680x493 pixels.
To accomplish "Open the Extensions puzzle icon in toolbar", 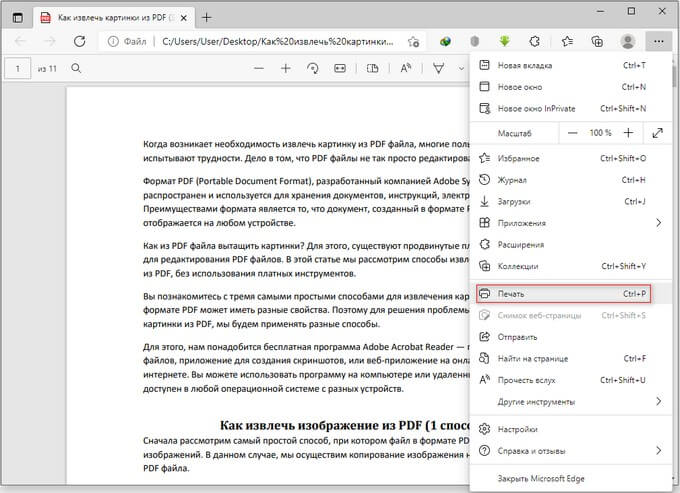I will 534,42.
